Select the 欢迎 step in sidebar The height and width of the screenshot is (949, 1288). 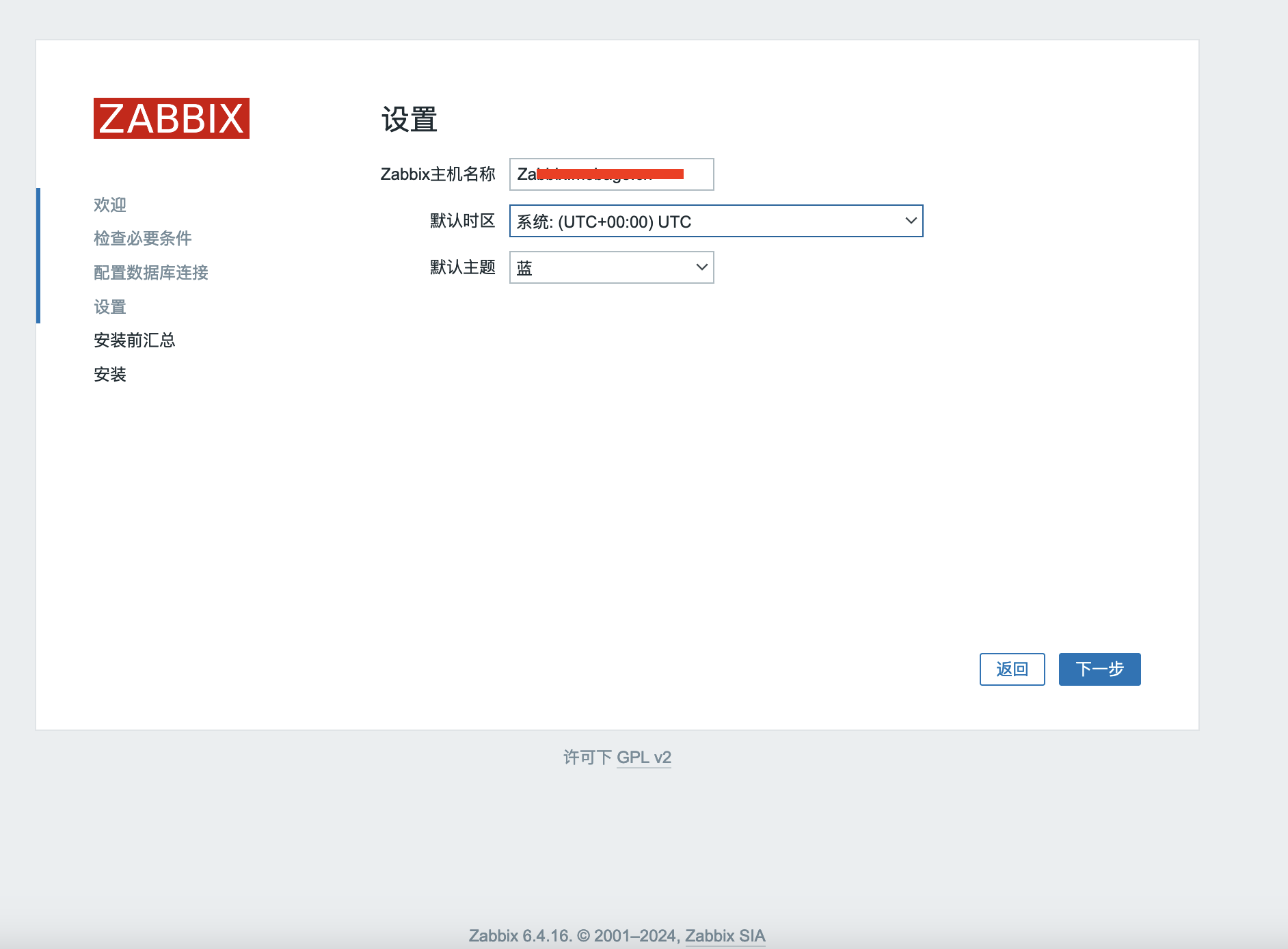tap(110, 204)
